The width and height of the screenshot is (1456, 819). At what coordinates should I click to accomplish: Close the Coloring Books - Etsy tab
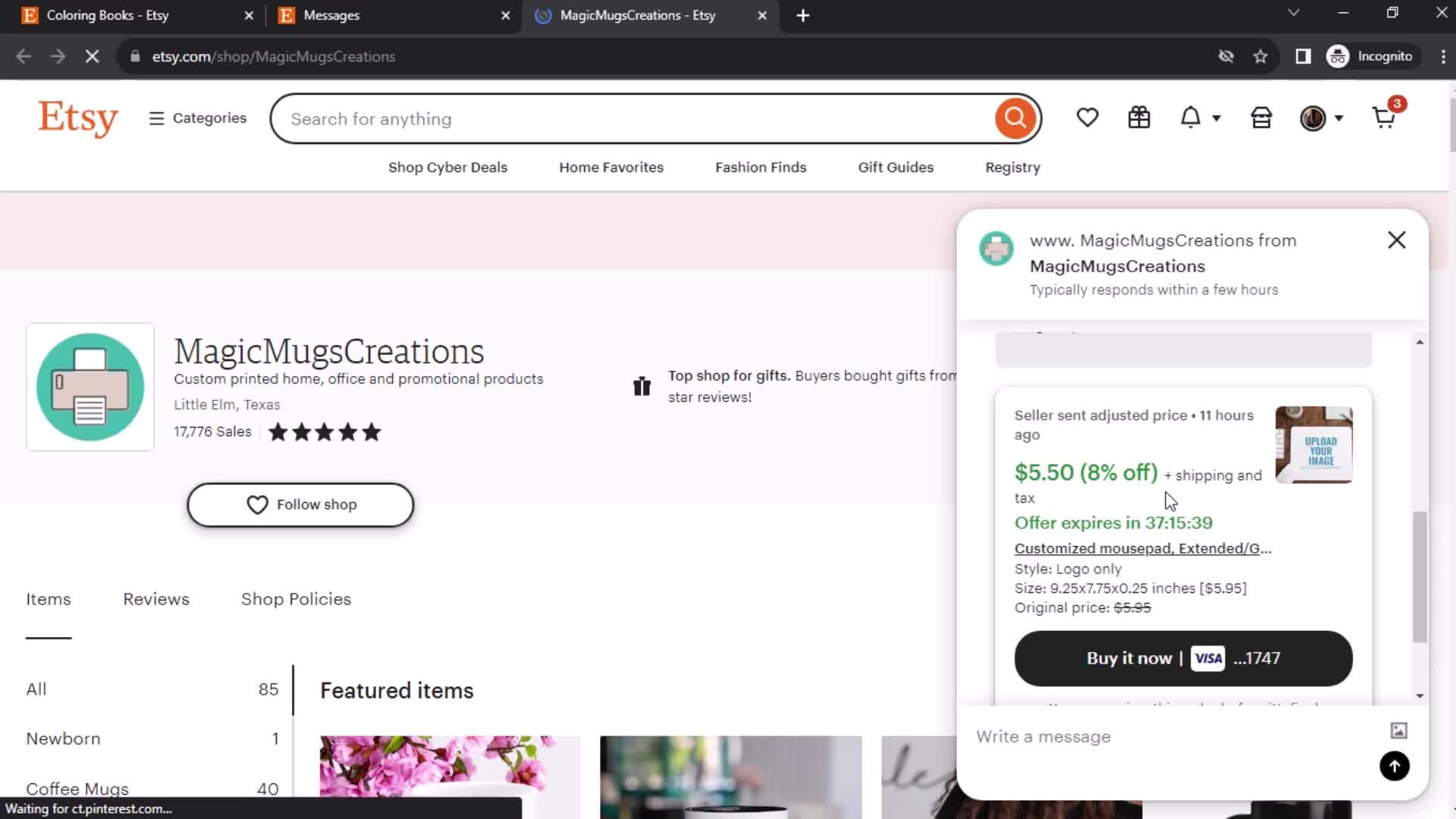pyautogui.click(x=249, y=15)
